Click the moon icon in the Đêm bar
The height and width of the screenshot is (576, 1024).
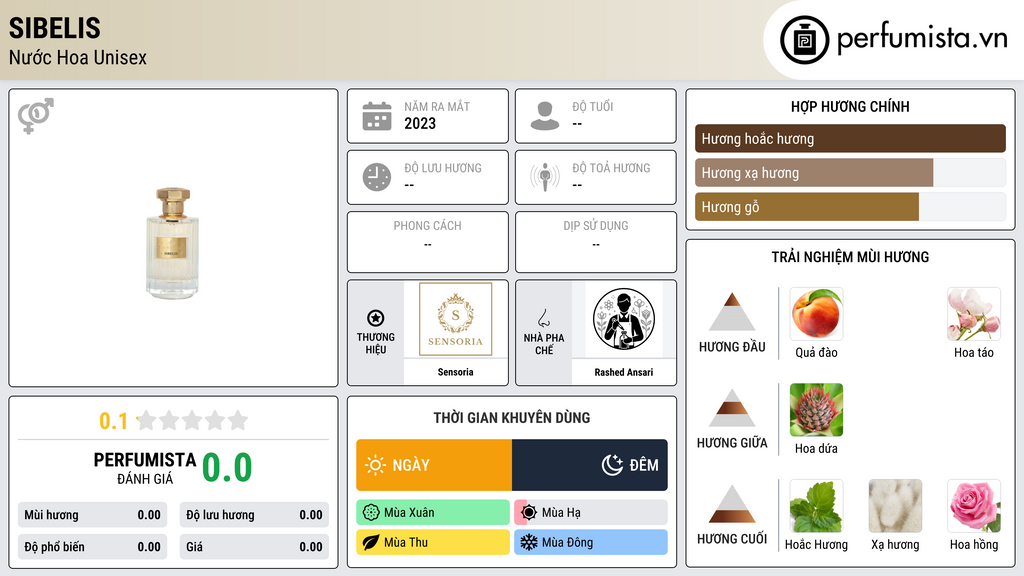coord(612,465)
